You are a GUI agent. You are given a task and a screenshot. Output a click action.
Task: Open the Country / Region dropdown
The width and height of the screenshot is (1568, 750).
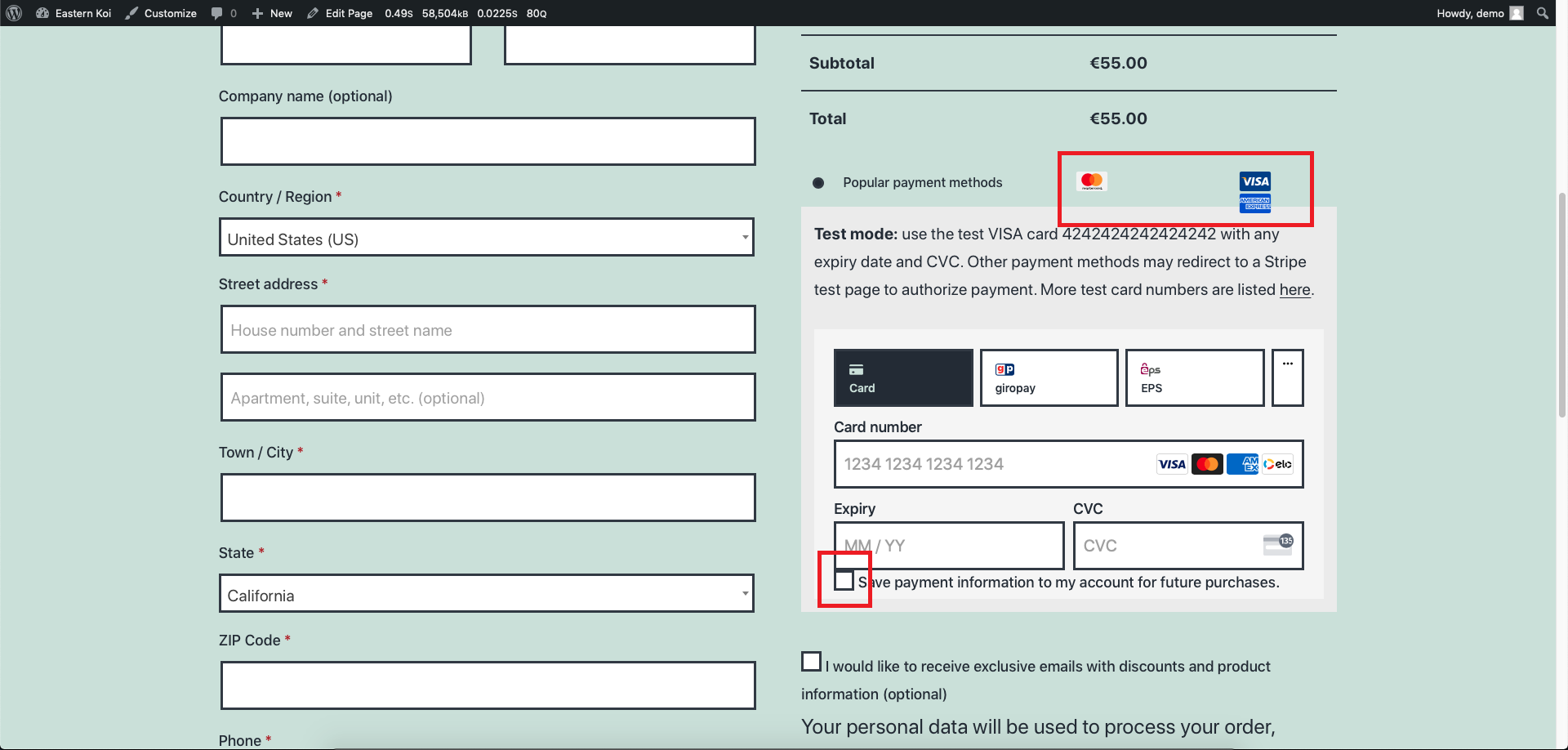(486, 238)
